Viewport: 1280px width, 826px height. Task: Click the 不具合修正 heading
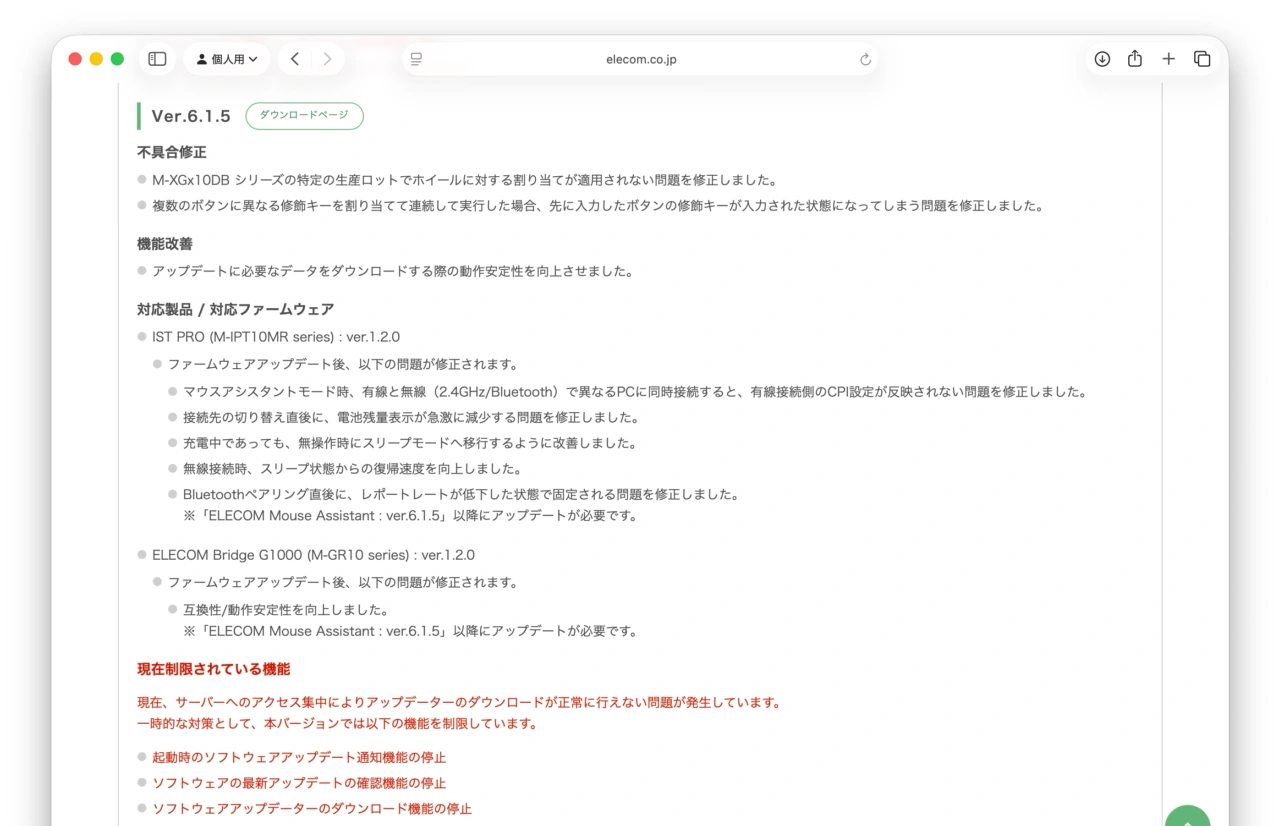[172, 152]
